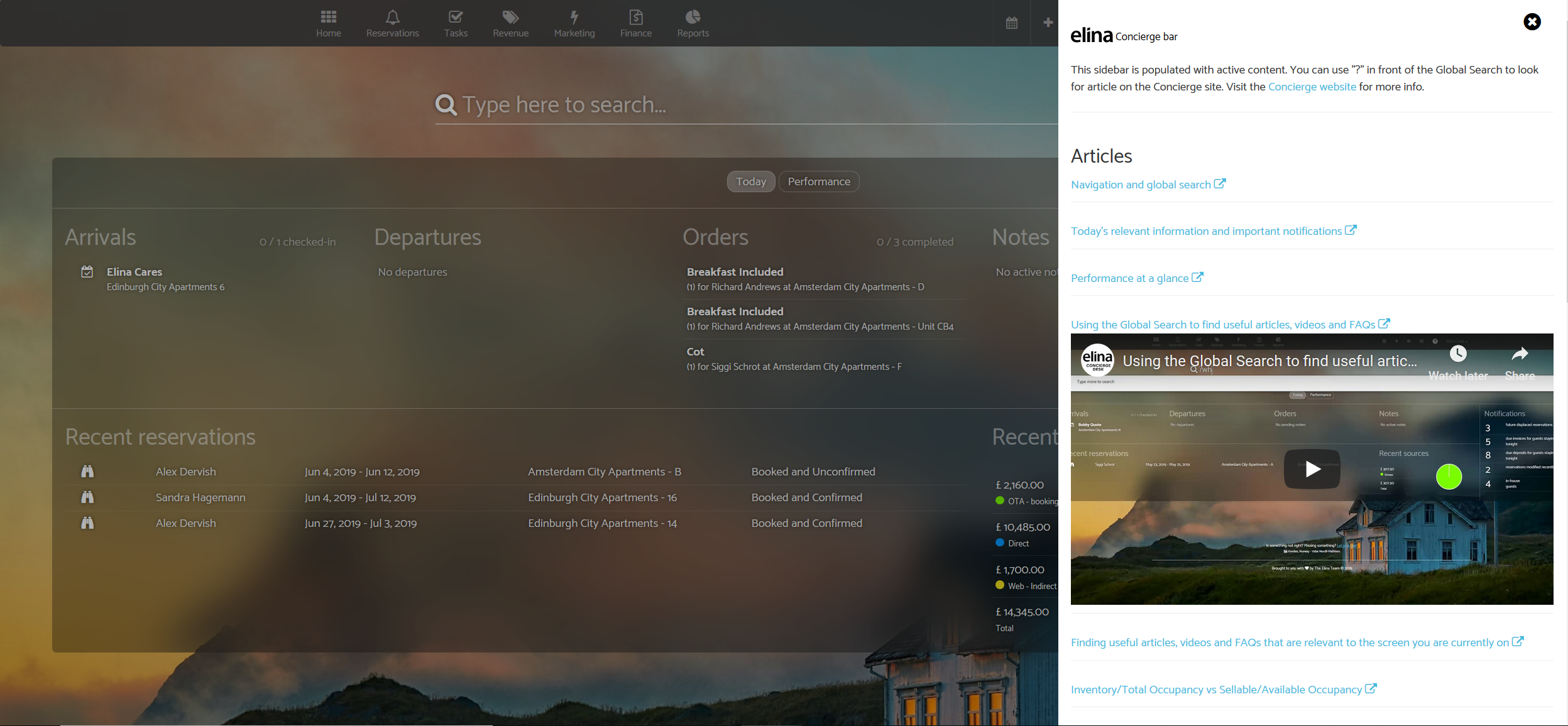Open Finance invoice icon
The height and width of the screenshot is (726, 1568).
[635, 18]
